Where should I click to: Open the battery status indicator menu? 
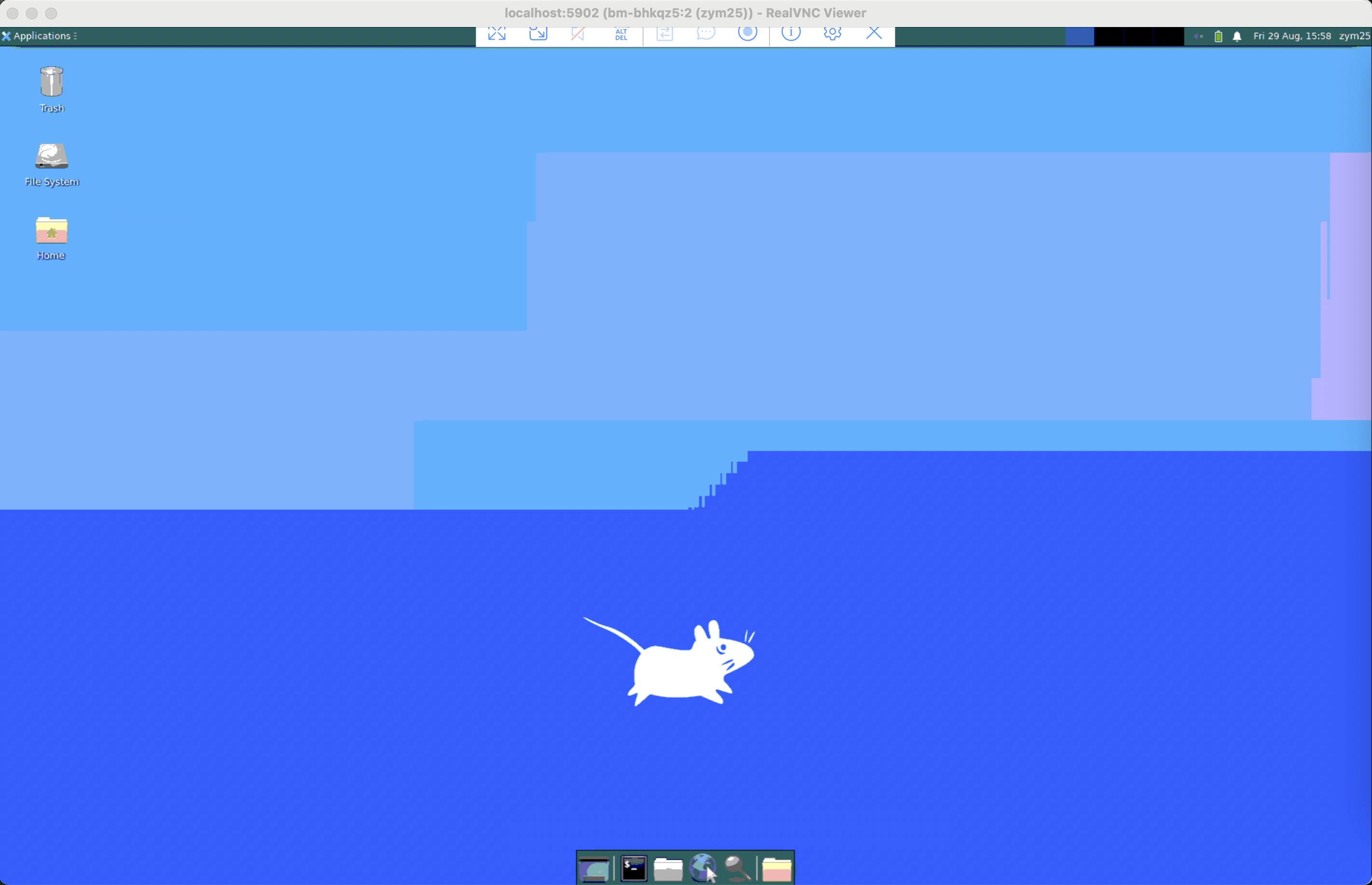(x=1218, y=36)
